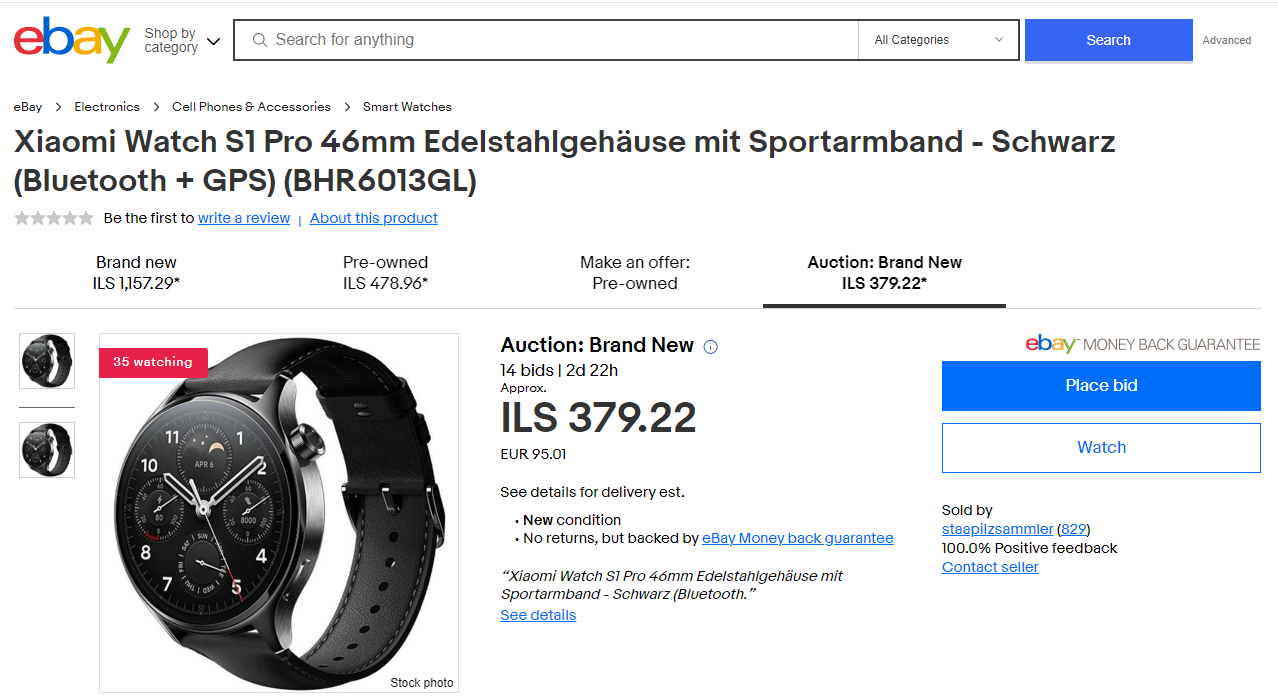Select the Auction: Brand New tab

point(884,273)
